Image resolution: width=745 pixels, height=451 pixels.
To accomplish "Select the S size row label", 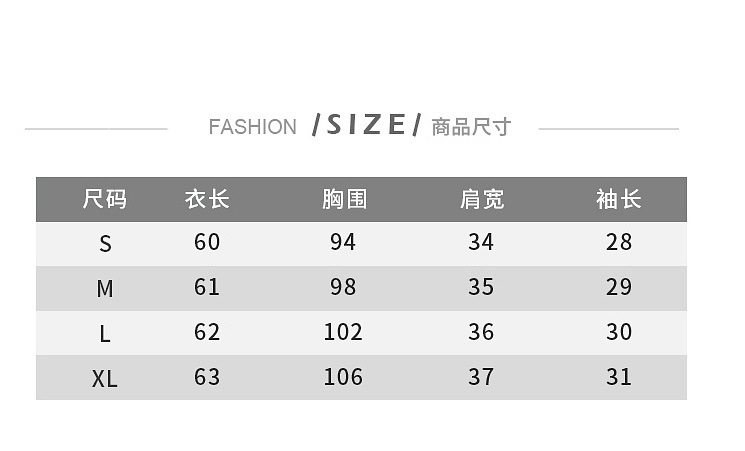I will click(105, 244).
